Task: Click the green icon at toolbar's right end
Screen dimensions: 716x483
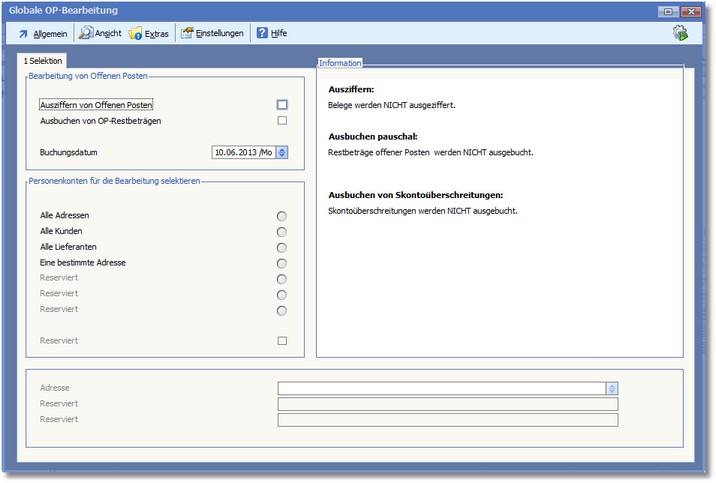Action: 681,33
